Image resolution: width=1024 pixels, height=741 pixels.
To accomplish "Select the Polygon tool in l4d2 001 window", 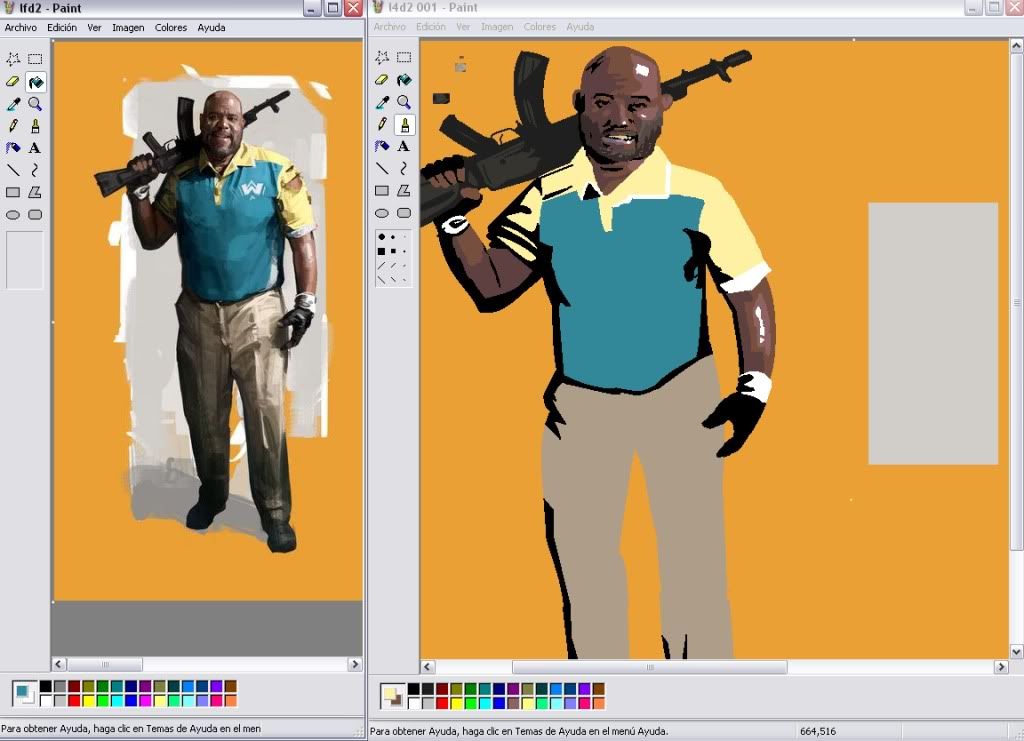I will click(404, 191).
